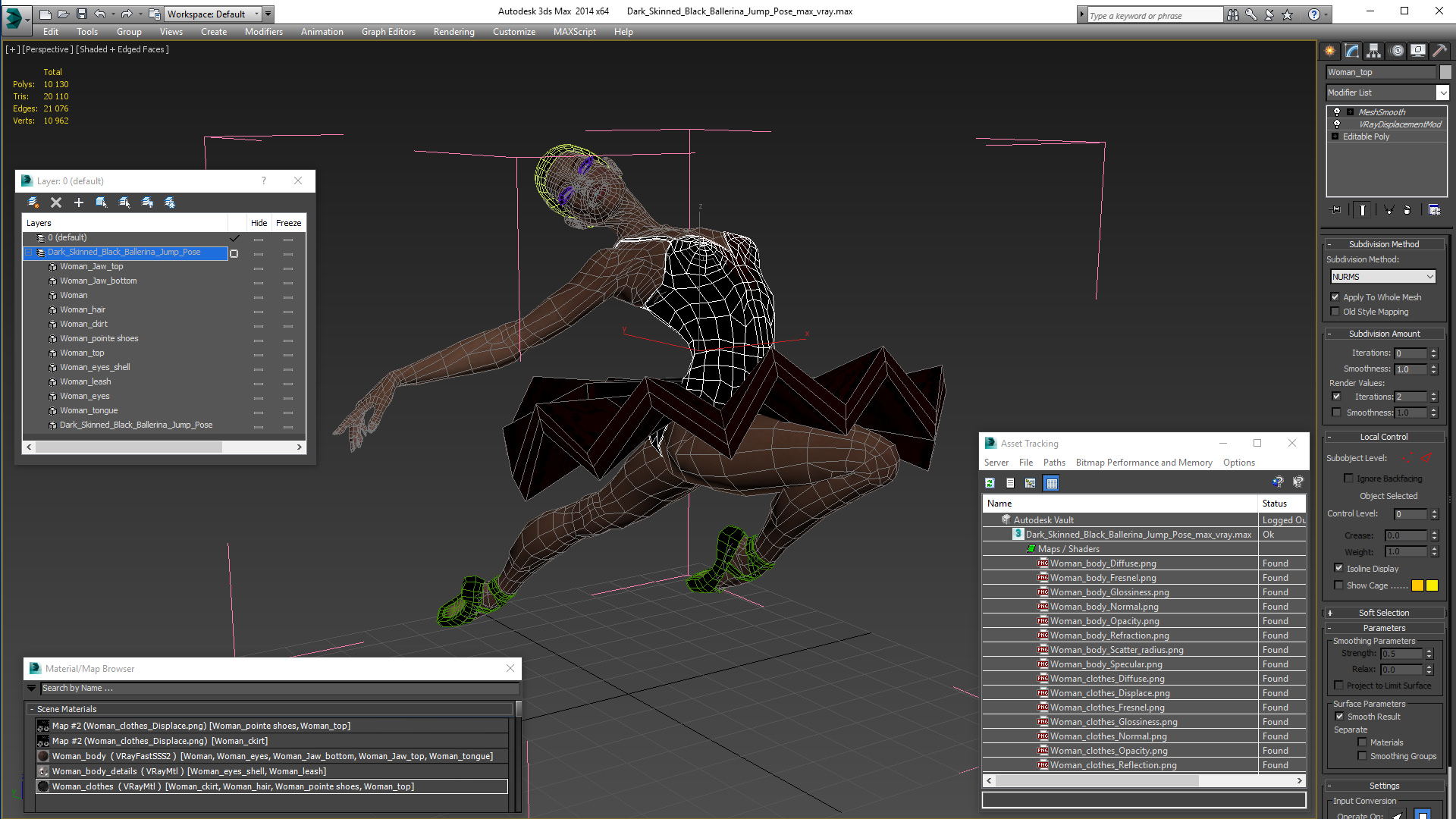
Task: Toggle Smooth Result checkbox
Action: tap(1340, 717)
